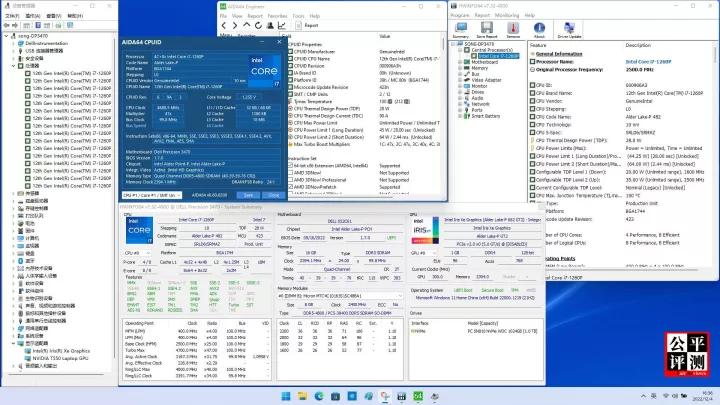720x405 pixels.
Task: Open HWiNFO Monitoring menu
Action: (507, 16)
